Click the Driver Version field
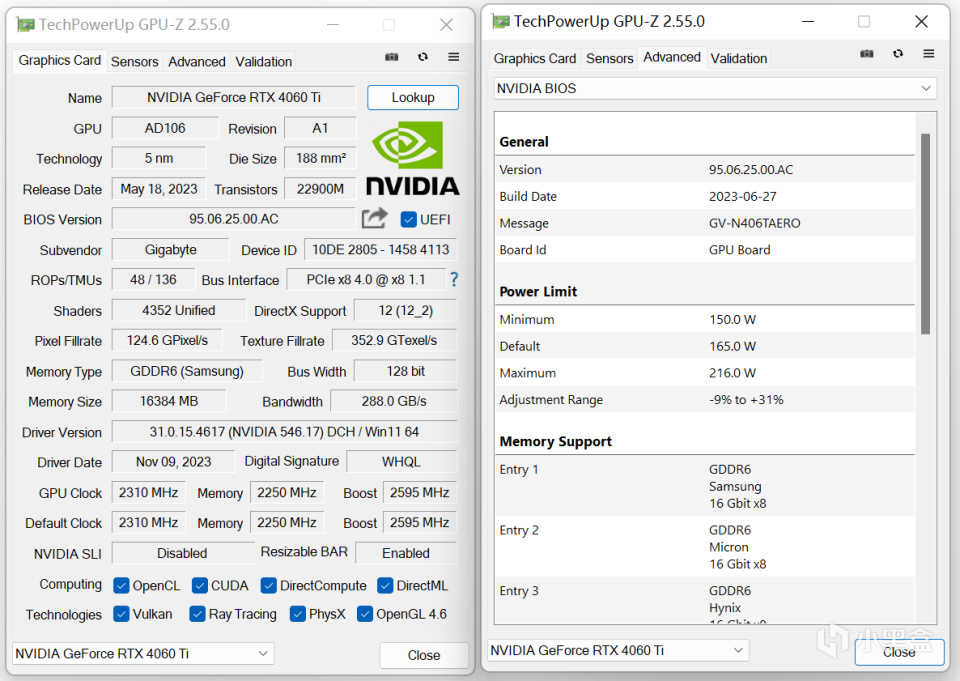This screenshot has height=681, width=960. (284, 432)
